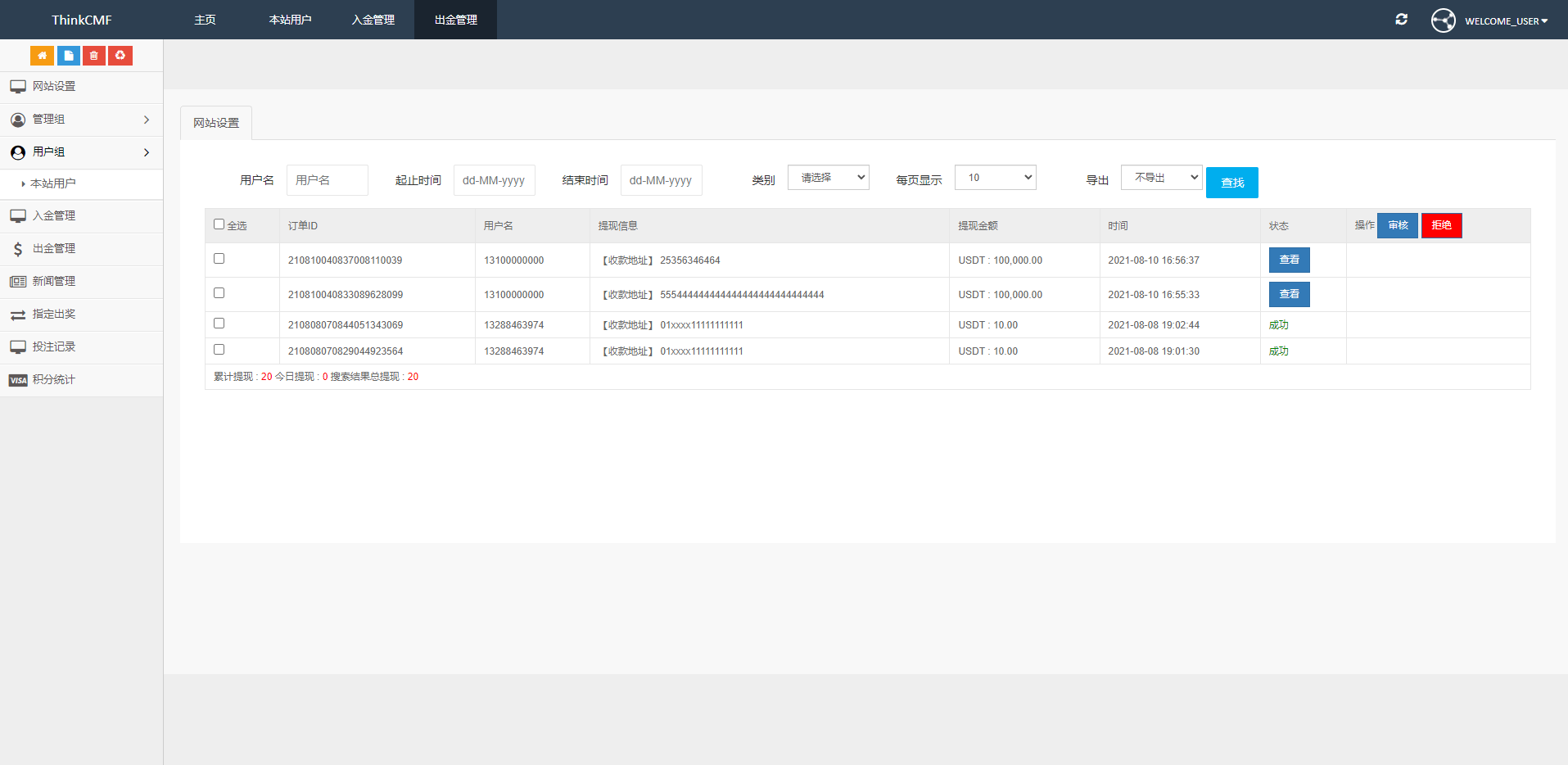Open the 每页显示 dropdown showing 10
Viewport: 1568px width, 765px height.
pos(995,178)
